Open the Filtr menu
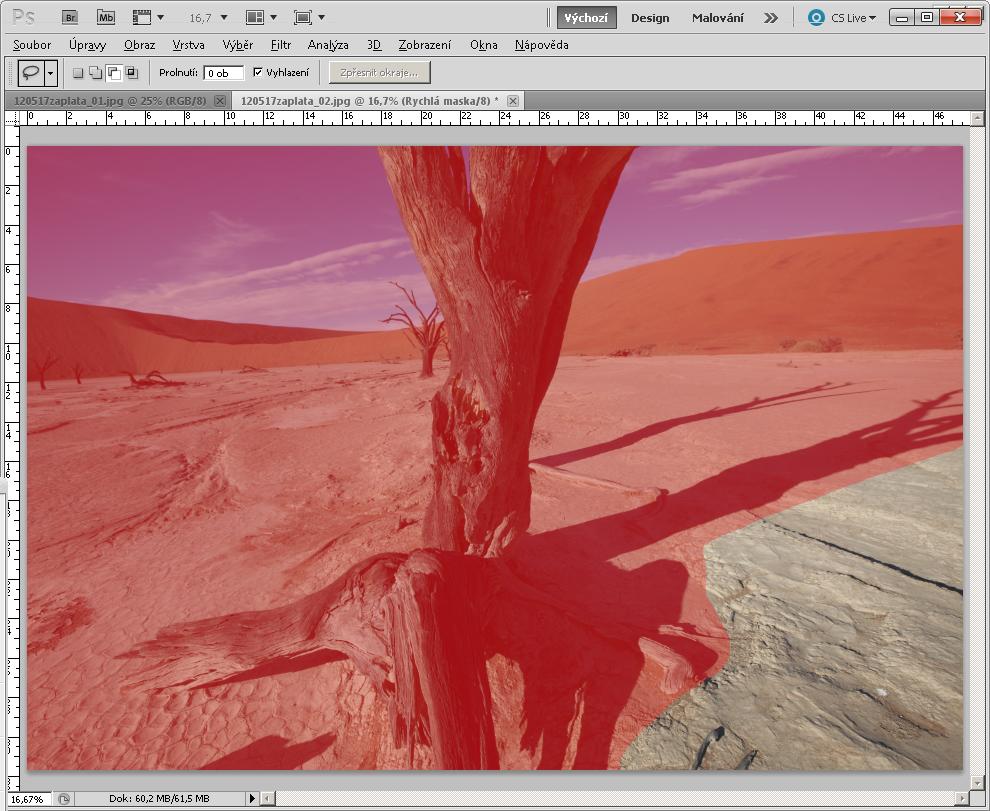This screenshot has width=990, height=811. click(281, 45)
